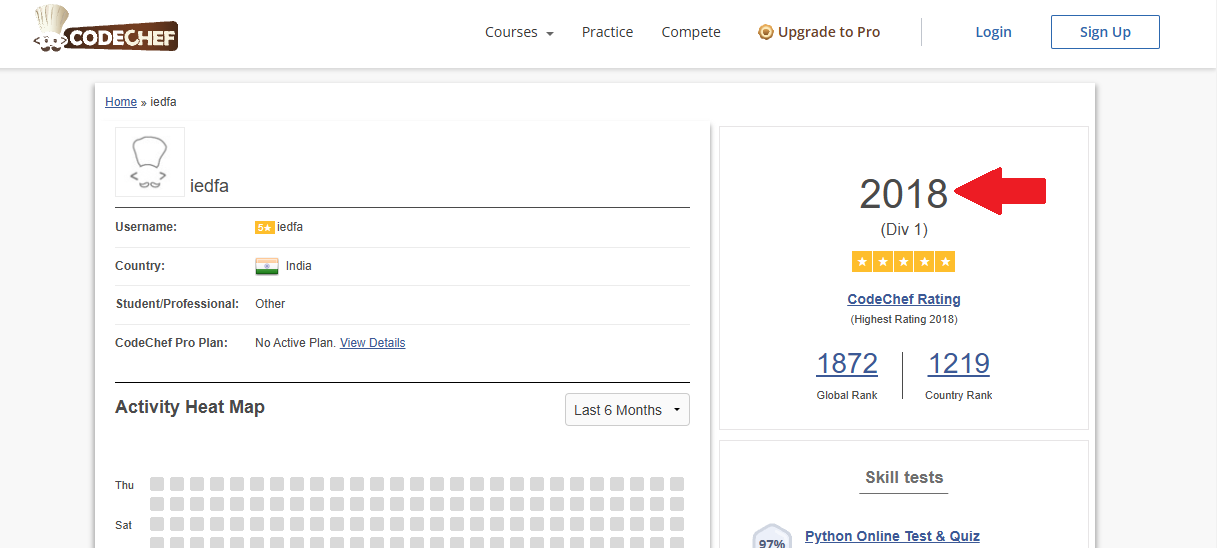Open the Login page
This screenshot has height=548, width=1217.
(x=993, y=32)
